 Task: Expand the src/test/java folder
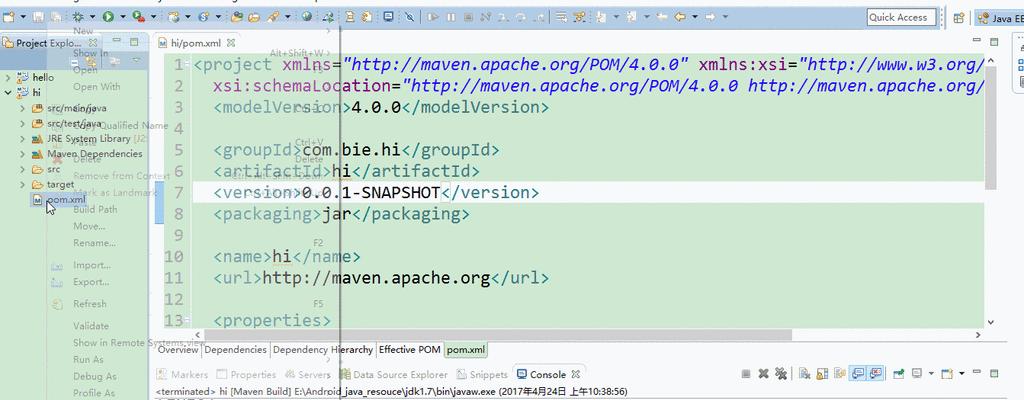point(23,123)
